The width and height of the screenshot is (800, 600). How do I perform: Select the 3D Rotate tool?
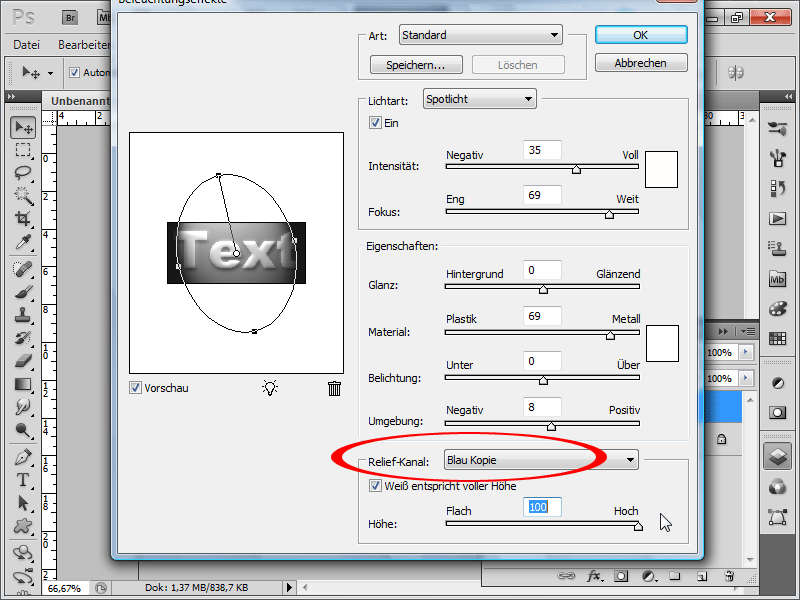23,553
